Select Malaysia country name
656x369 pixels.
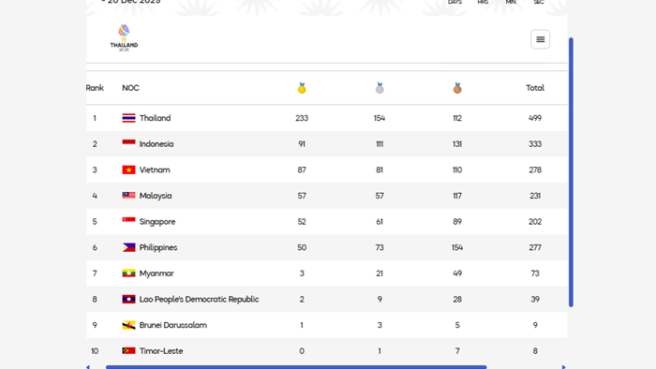click(156, 196)
